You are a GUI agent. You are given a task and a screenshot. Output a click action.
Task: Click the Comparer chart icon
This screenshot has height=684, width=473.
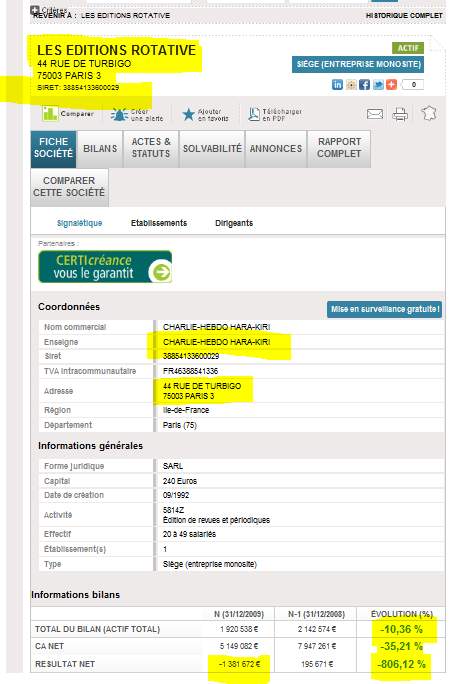click(x=50, y=113)
